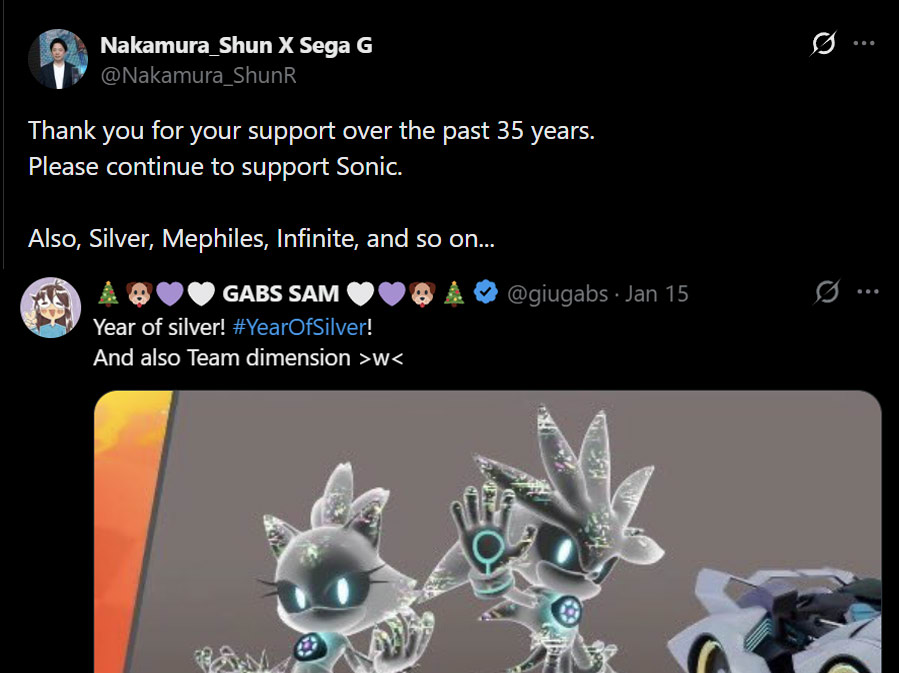Expand the attached Silver characters image
Image resolution: width=899 pixels, height=673 pixels.
coord(487,532)
